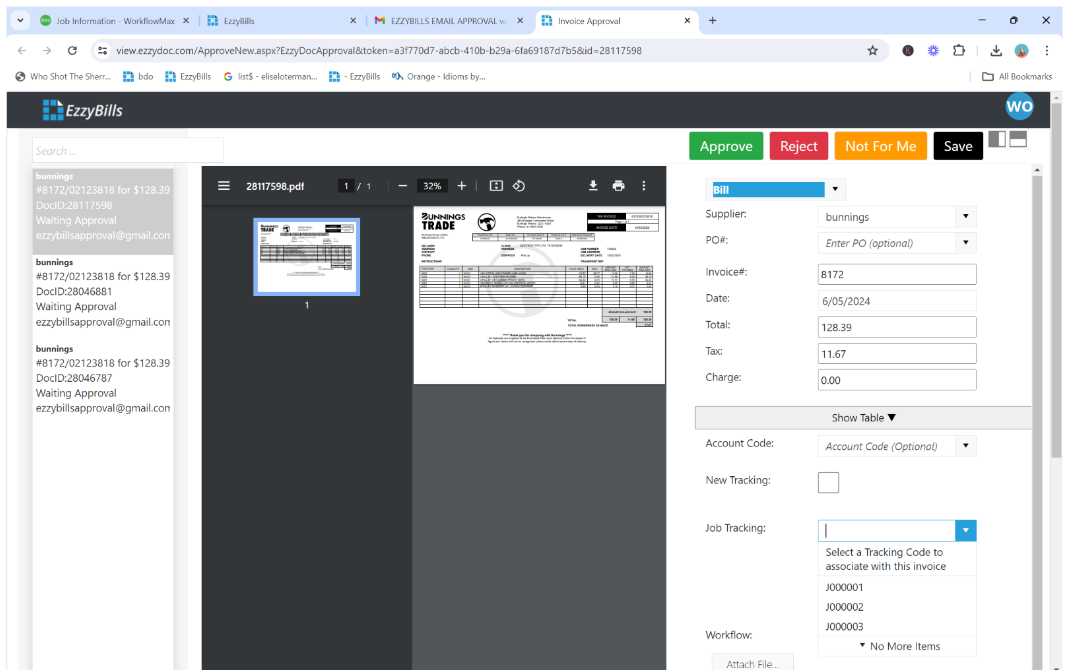The height and width of the screenshot is (670, 1087).
Task: Click the Show Table expander
Action: (x=862, y=417)
